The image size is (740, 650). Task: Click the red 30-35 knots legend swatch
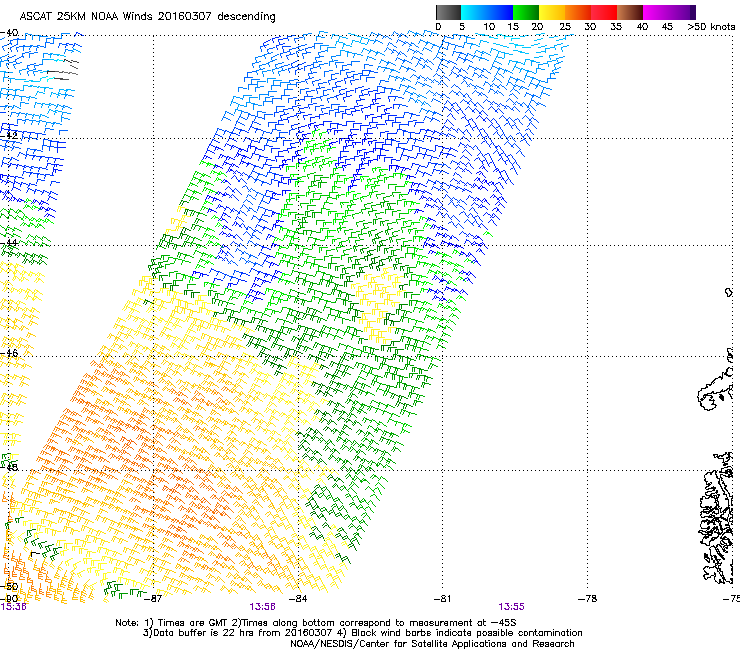click(x=604, y=12)
